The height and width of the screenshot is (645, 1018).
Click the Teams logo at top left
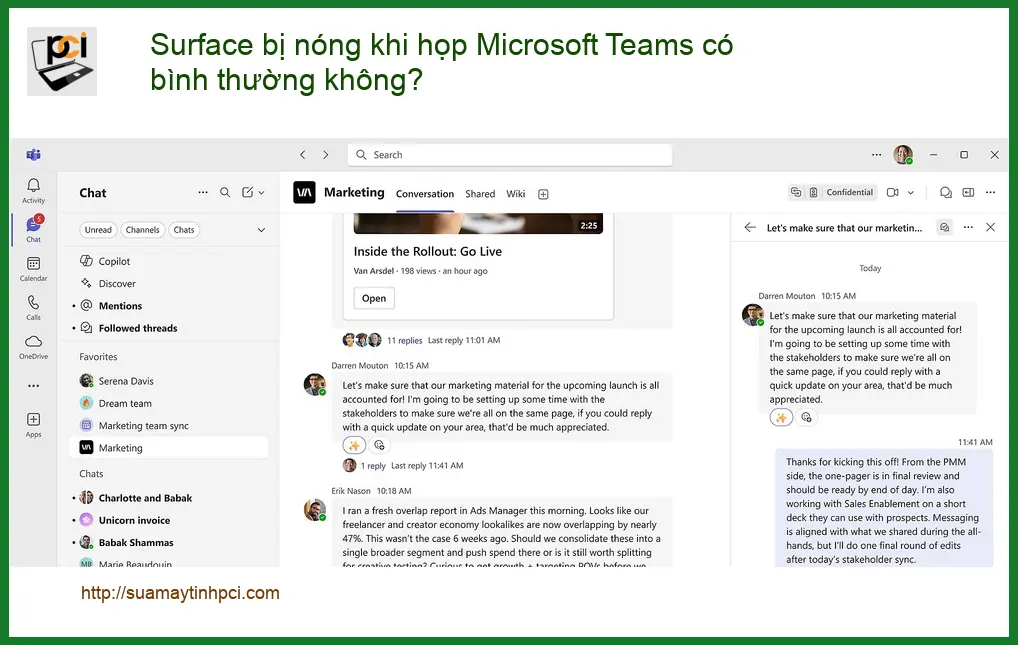(33, 155)
